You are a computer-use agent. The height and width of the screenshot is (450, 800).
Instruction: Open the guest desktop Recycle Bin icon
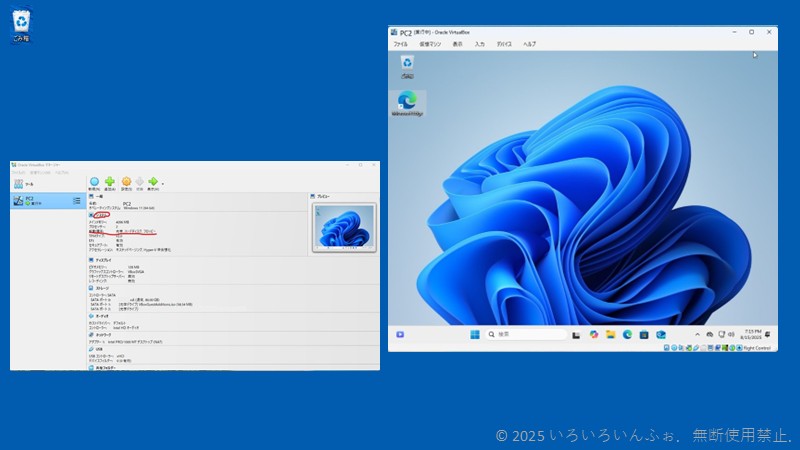[407, 67]
